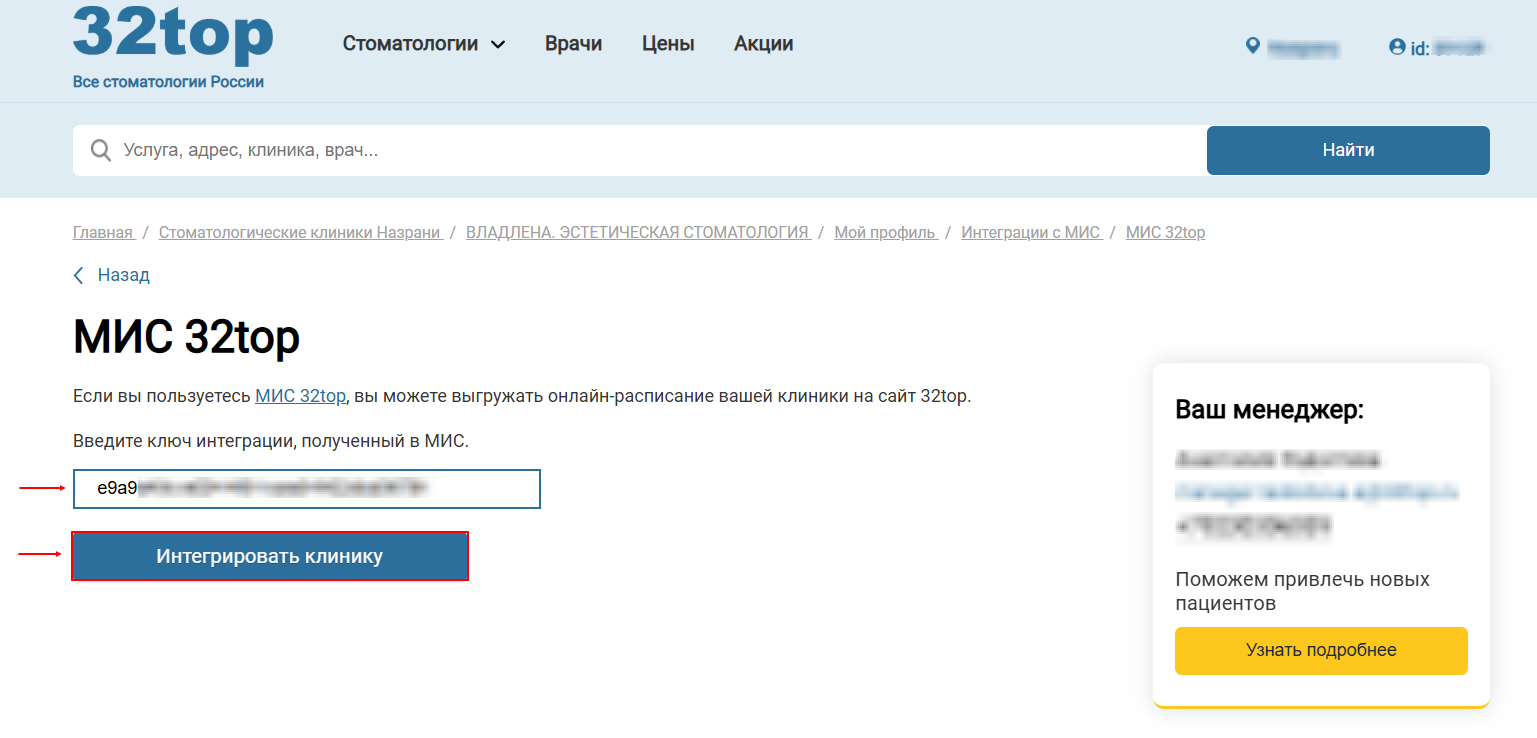The width and height of the screenshot is (1537, 738).
Task: Click the Интегрировать клинику button
Action: [270, 556]
